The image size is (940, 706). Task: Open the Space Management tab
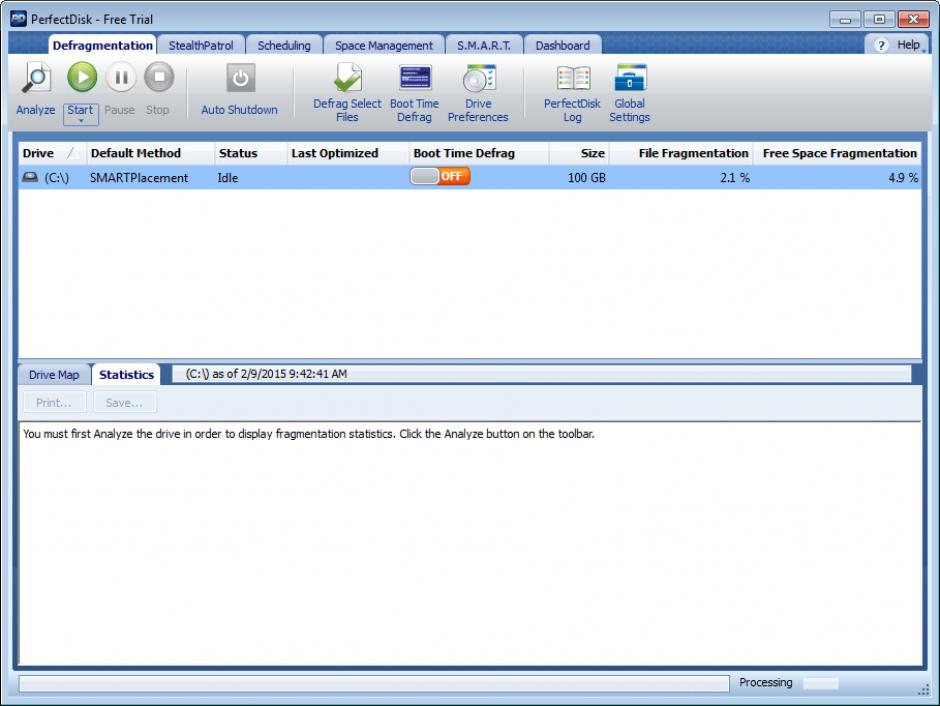(x=384, y=46)
